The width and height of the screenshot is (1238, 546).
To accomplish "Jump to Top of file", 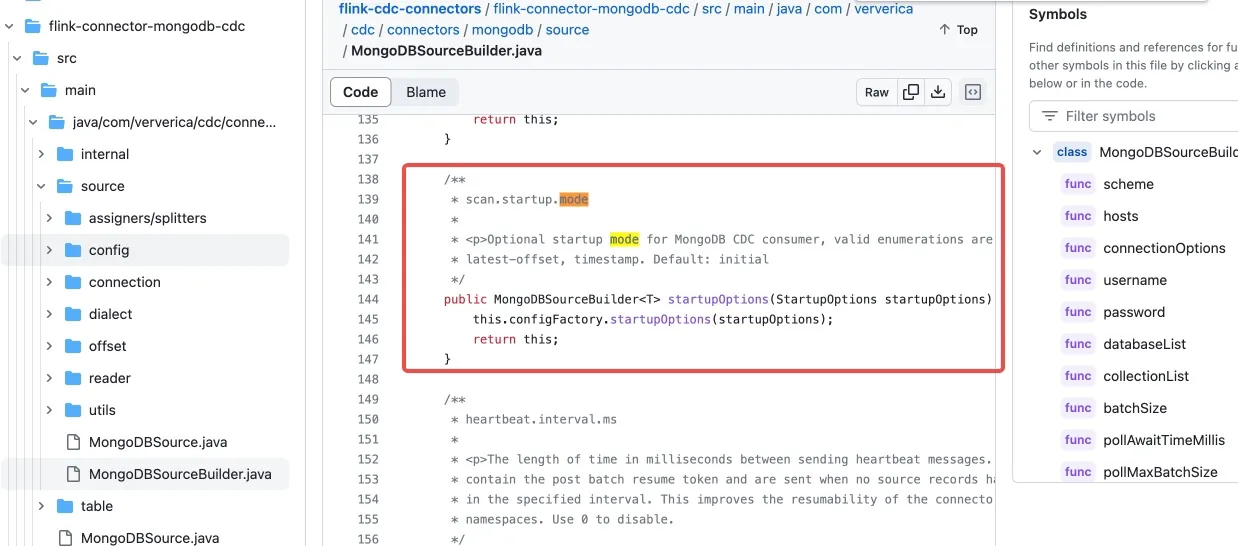I will [x=958, y=30].
